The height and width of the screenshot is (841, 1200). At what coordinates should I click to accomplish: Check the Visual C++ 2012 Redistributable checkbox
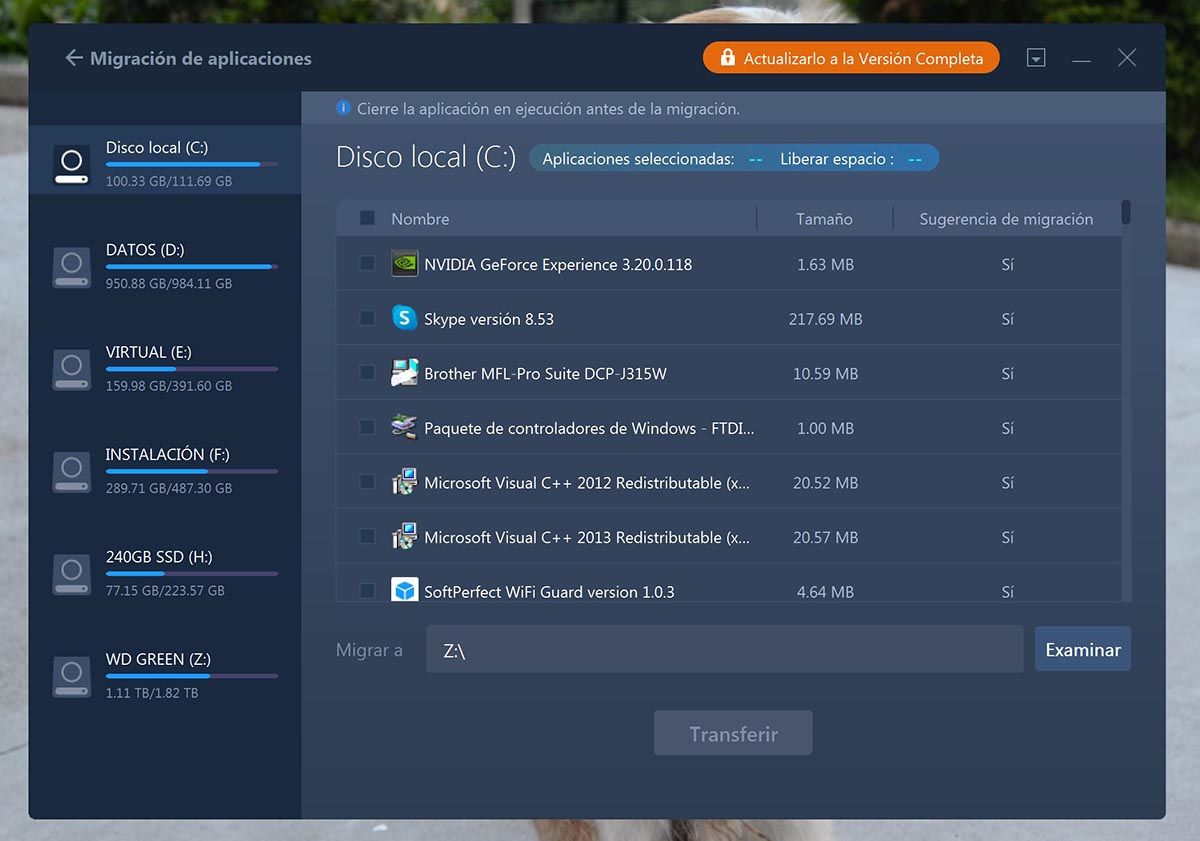pyautogui.click(x=367, y=482)
